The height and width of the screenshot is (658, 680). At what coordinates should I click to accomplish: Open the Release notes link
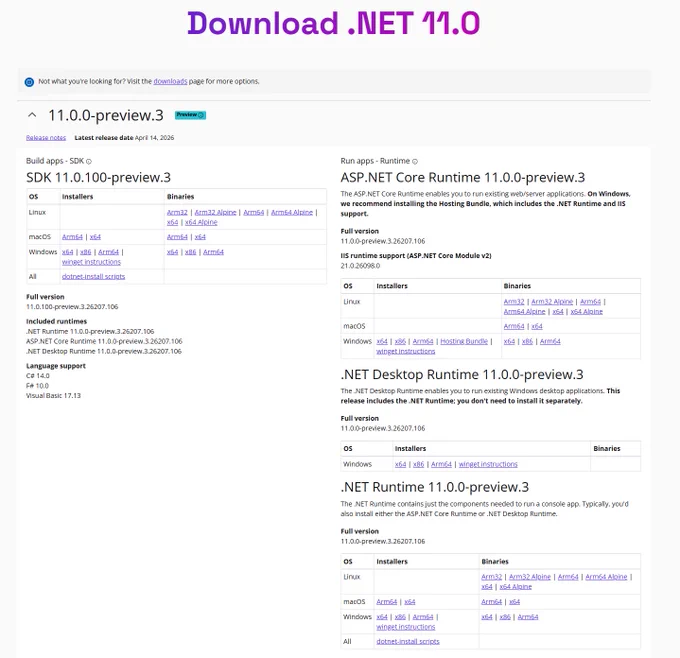coord(46,137)
